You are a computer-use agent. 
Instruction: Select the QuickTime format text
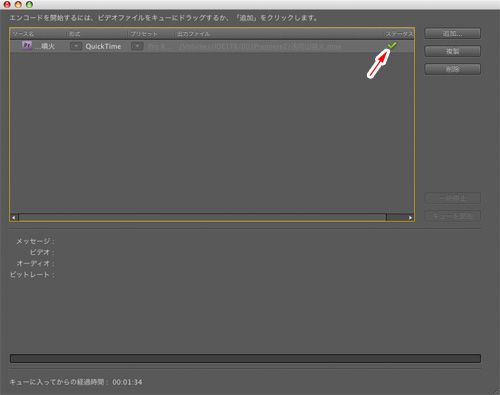[103, 46]
